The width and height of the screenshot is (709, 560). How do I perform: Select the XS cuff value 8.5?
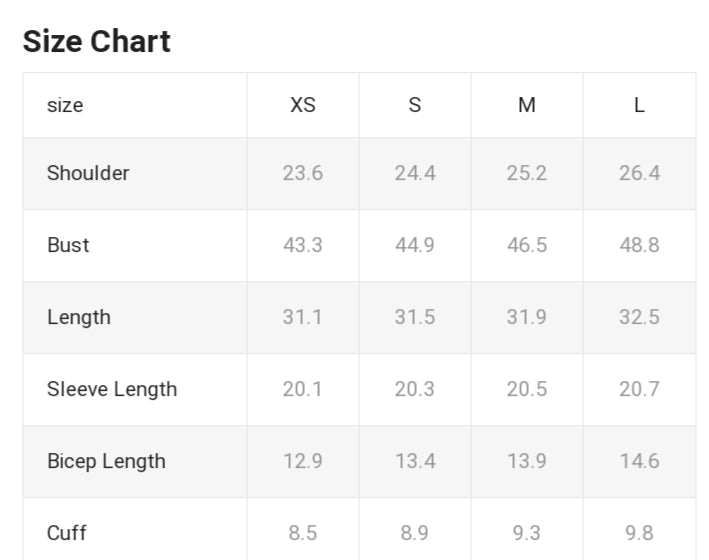[303, 533]
